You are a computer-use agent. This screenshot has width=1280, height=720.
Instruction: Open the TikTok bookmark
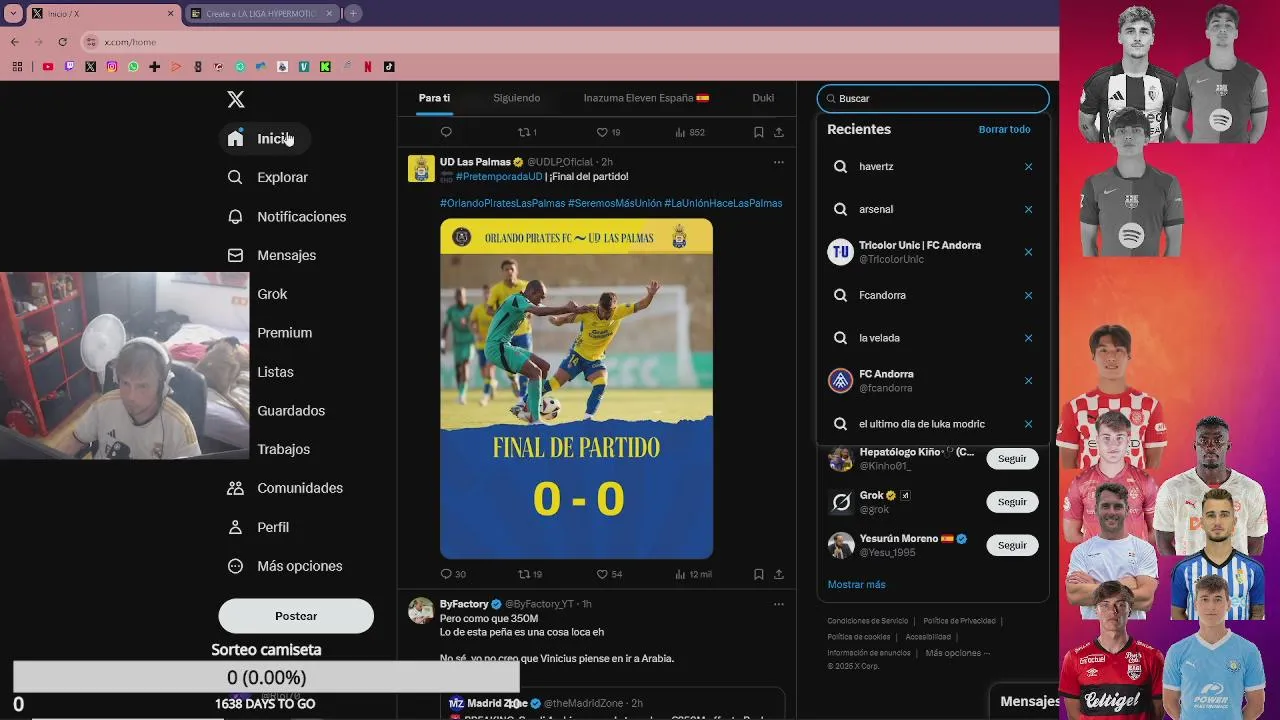389,67
